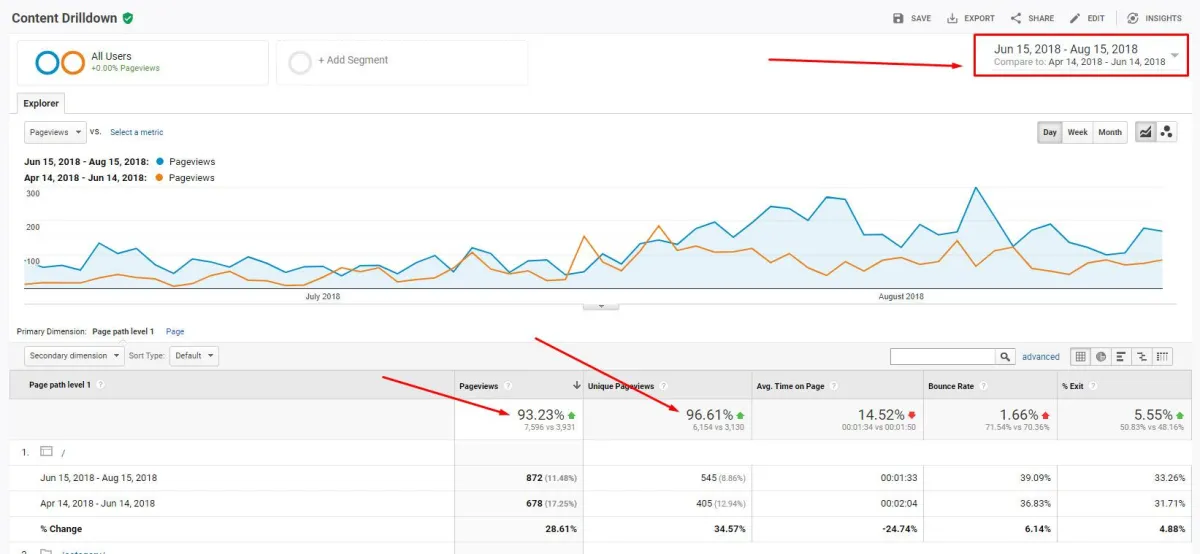This screenshot has width=1200, height=554.
Task: Click the EDIT pencil icon
Action: tap(1075, 18)
